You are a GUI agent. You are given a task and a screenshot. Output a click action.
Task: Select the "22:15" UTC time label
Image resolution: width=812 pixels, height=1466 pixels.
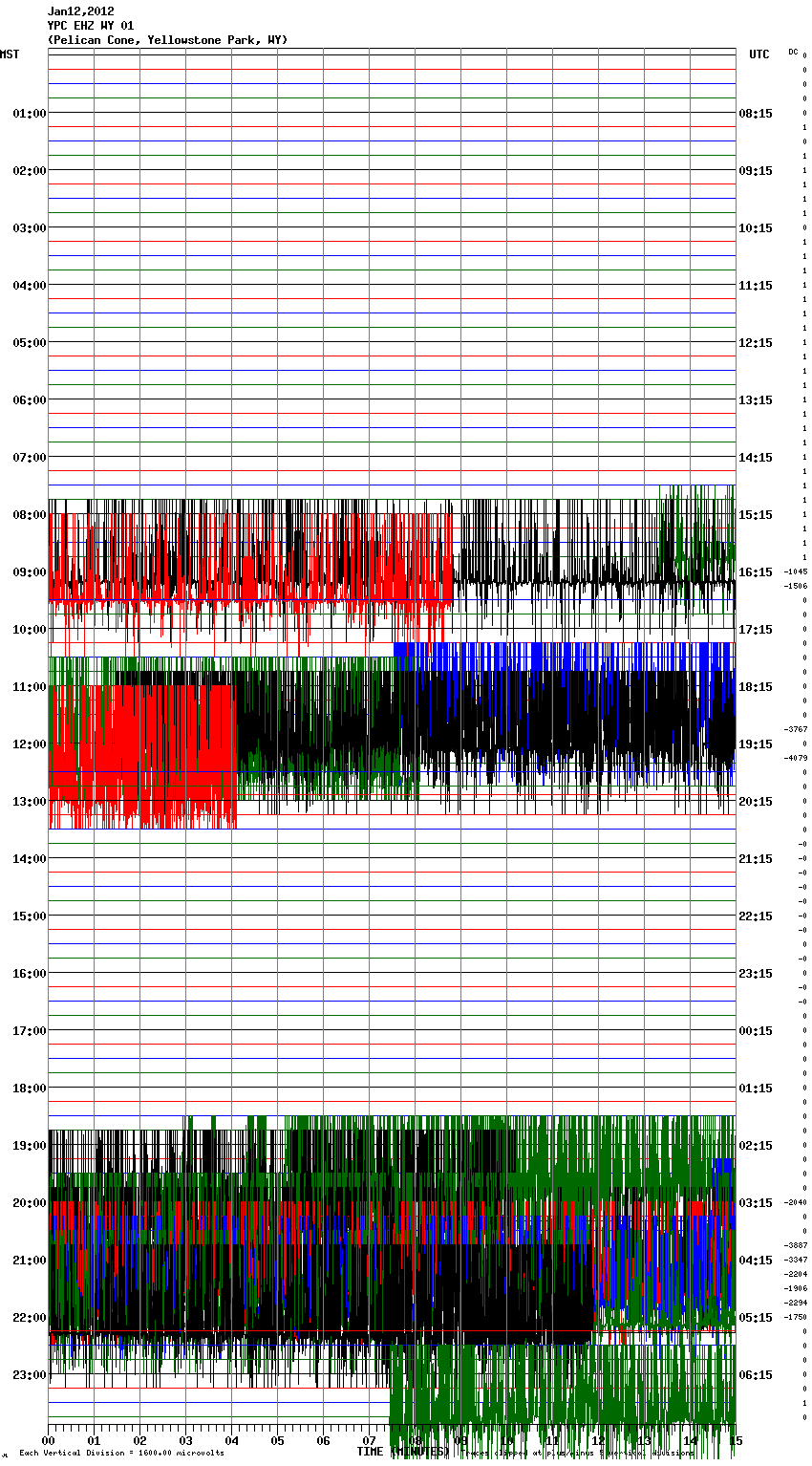pos(756,916)
